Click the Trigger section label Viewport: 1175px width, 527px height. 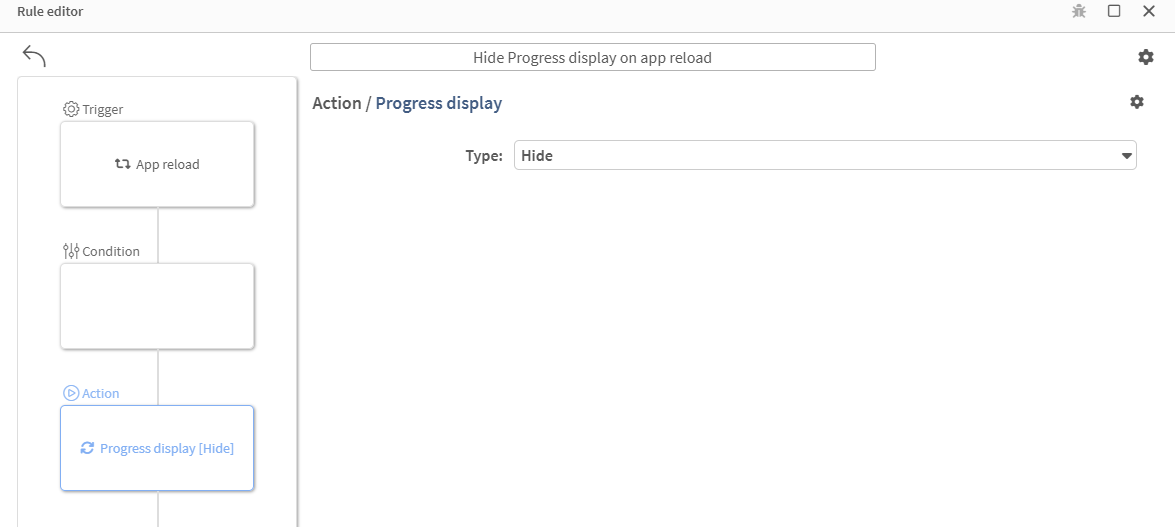tap(103, 109)
